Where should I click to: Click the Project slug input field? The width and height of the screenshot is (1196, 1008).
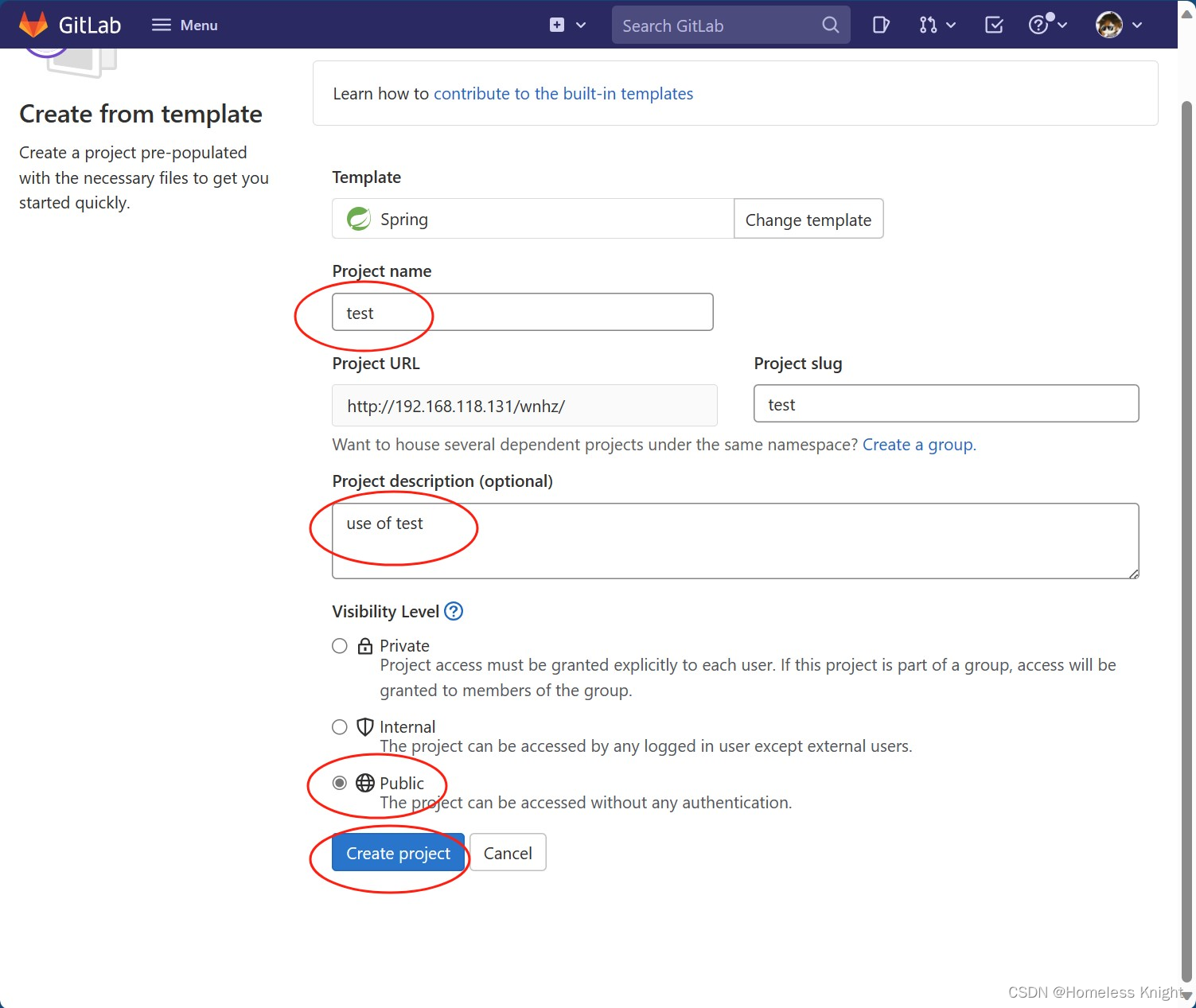tap(946, 404)
